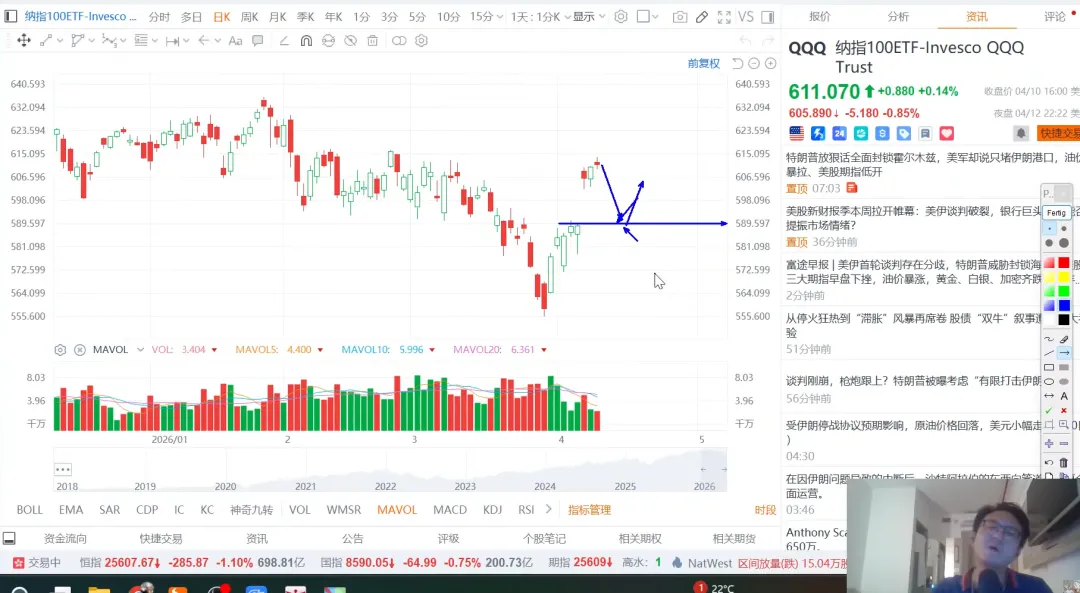This screenshot has width=1080, height=593.
Task: Open MAVOL5 value dropdown arrow
Action: [320, 350]
